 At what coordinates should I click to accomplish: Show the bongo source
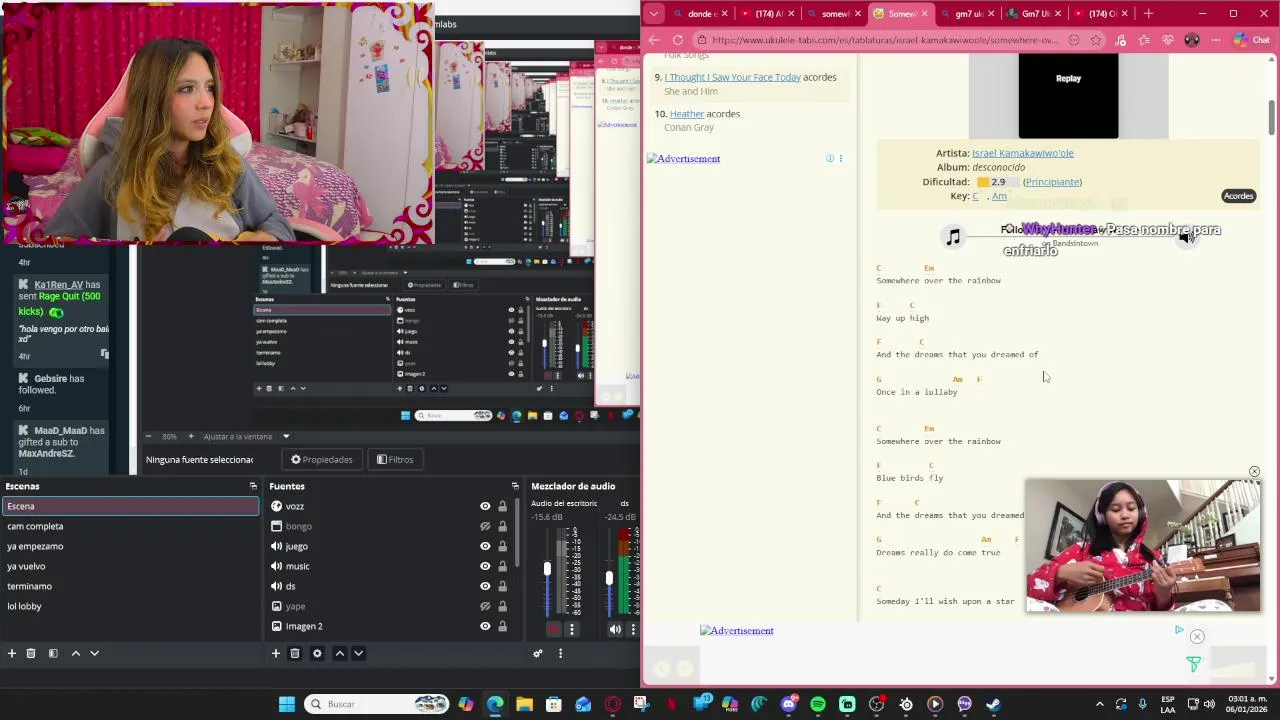[x=485, y=526]
